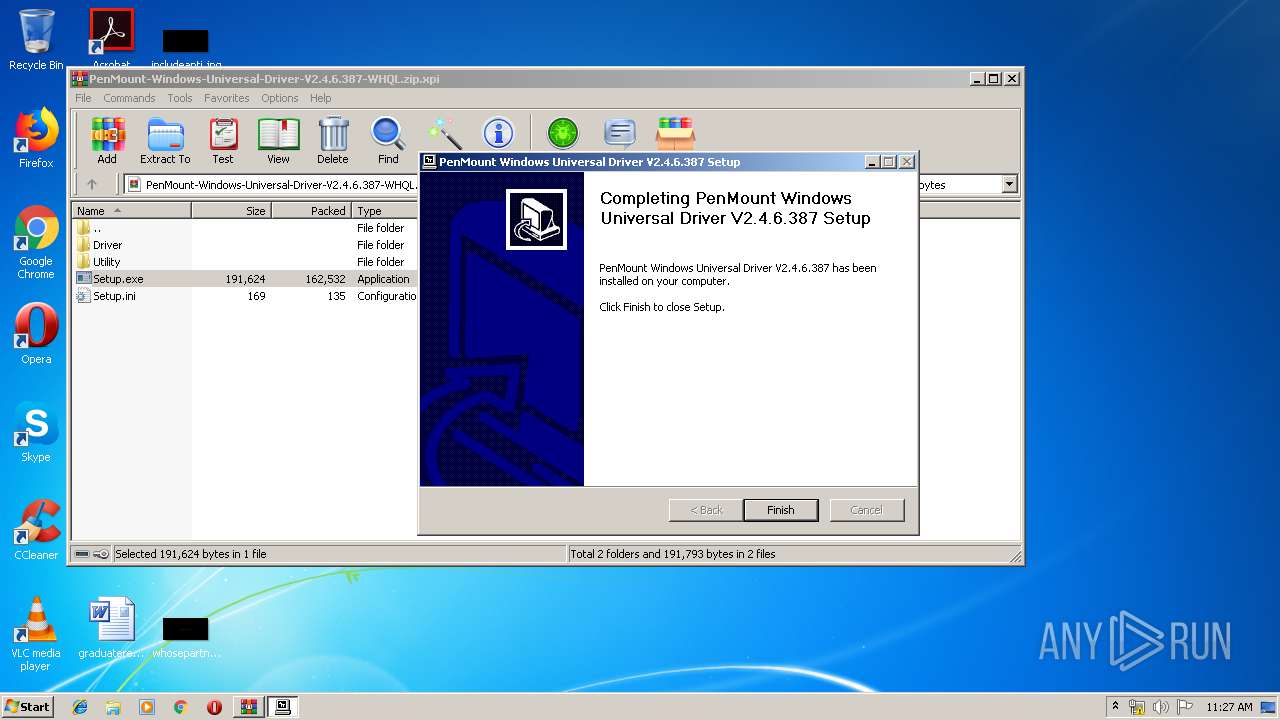Open Opera desktop shortcut
This screenshot has width=1280, height=720.
36,334
